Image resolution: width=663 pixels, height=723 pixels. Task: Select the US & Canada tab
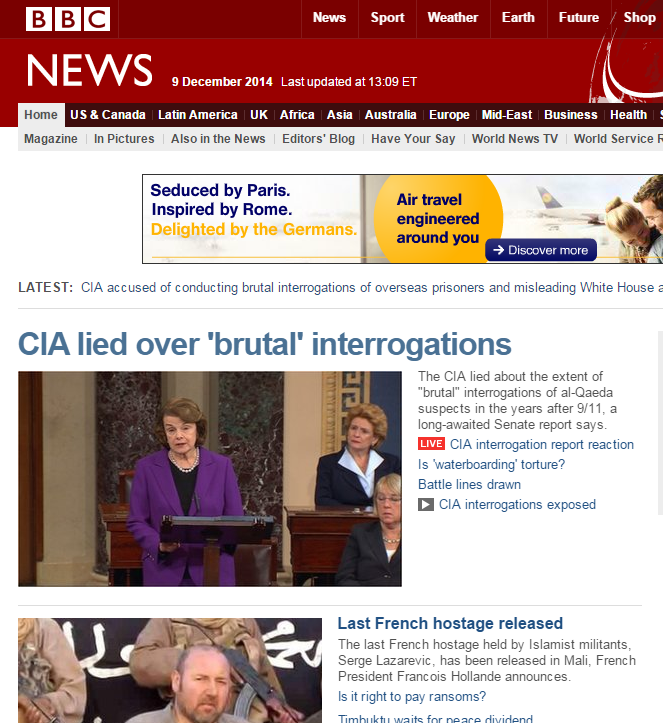(108, 115)
